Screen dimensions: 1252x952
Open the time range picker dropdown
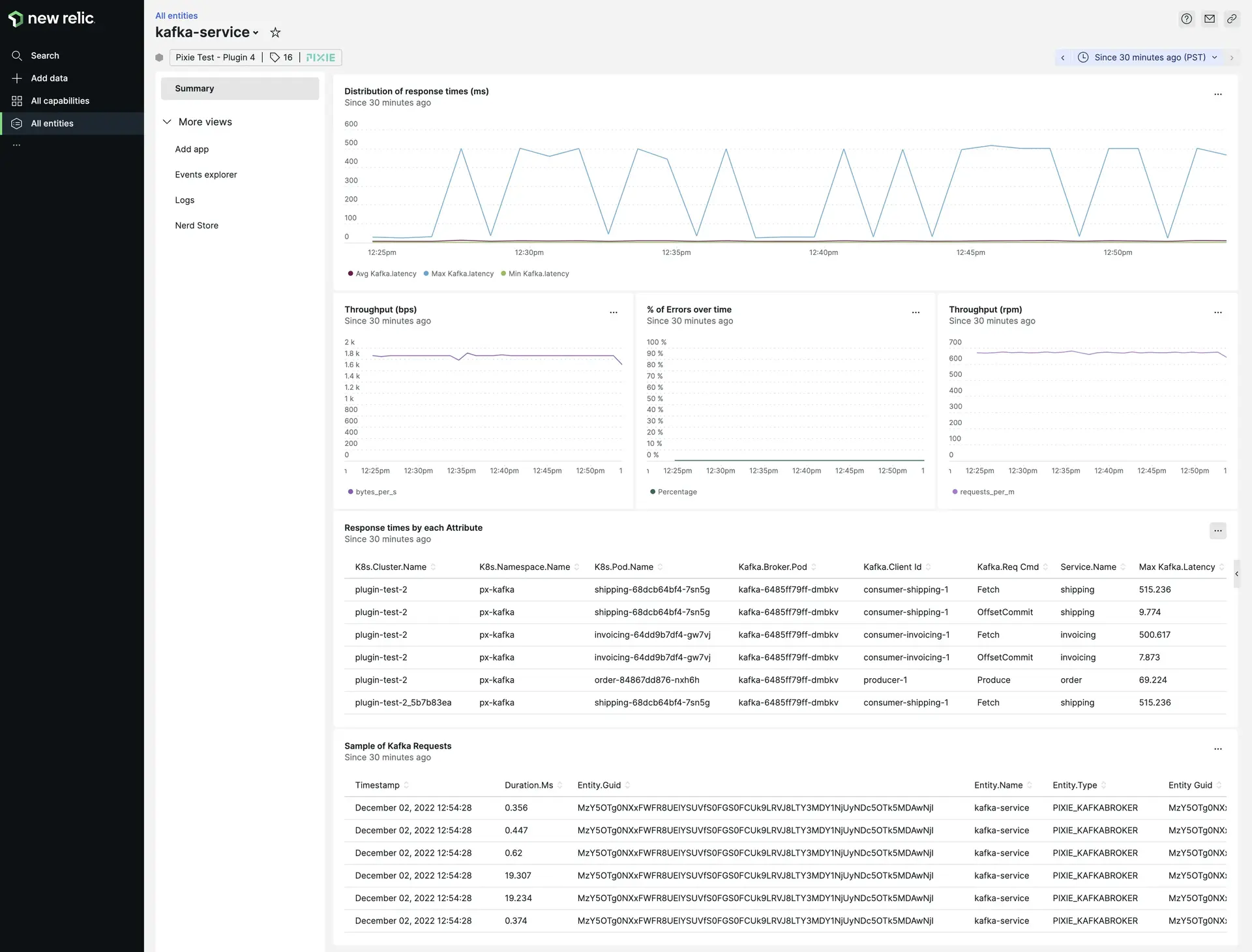tap(1149, 57)
